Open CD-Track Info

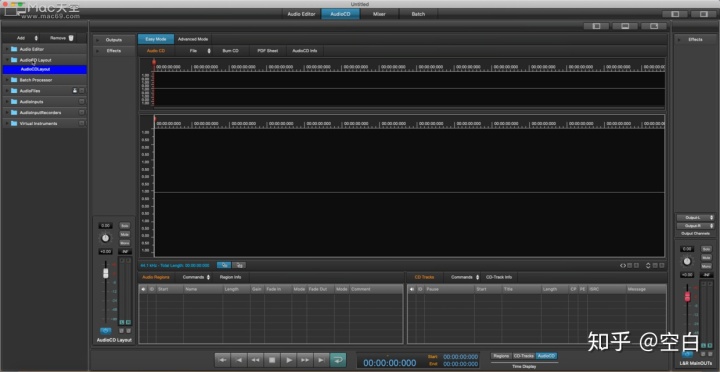pos(499,277)
